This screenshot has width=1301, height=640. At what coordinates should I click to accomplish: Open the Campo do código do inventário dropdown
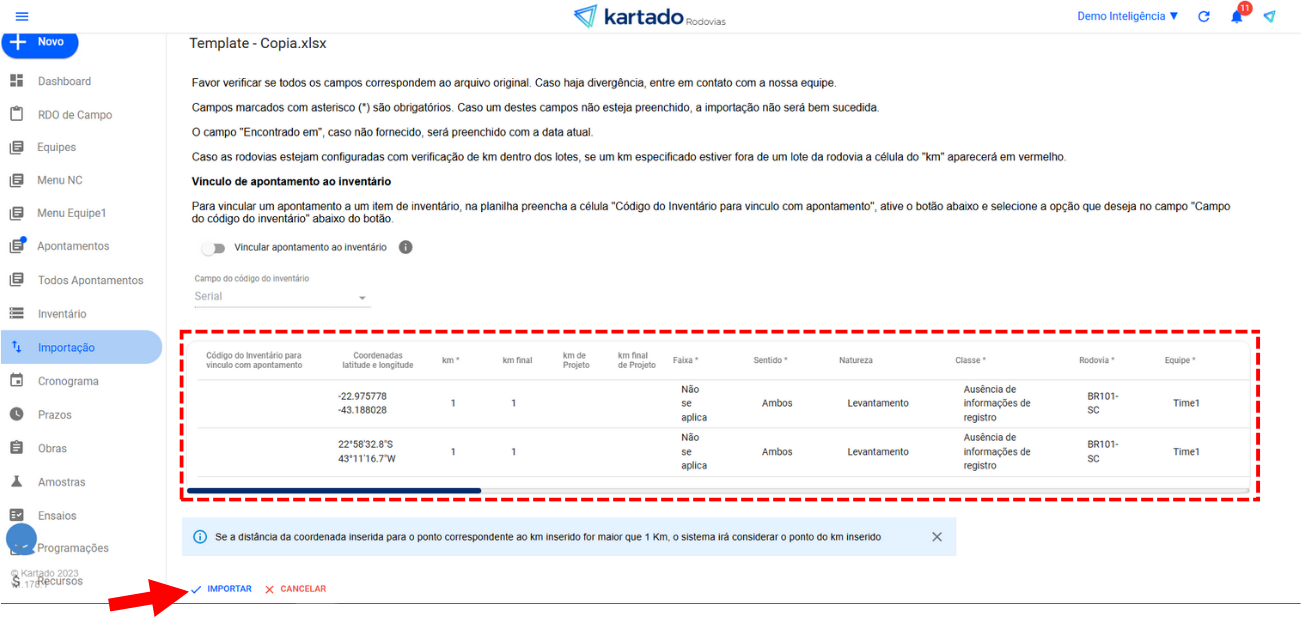[281, 297]
